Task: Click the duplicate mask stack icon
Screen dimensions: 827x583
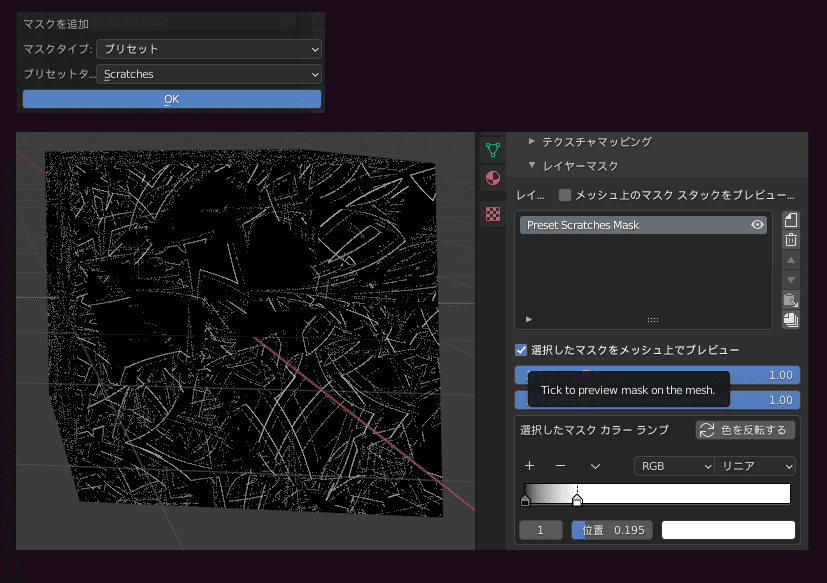Action: click(x=791, y=320)
